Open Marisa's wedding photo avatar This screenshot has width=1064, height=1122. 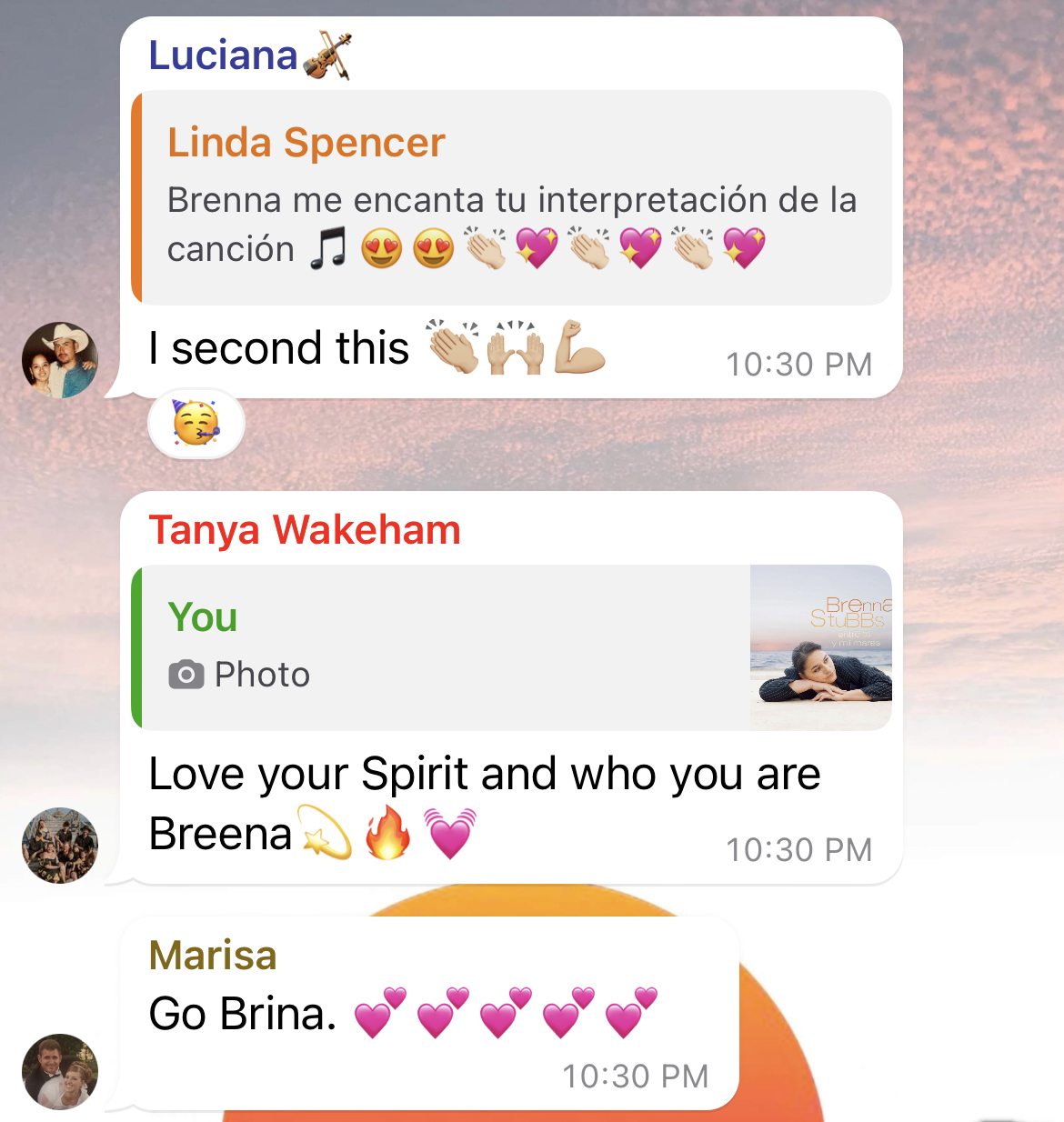point(60,1072)
